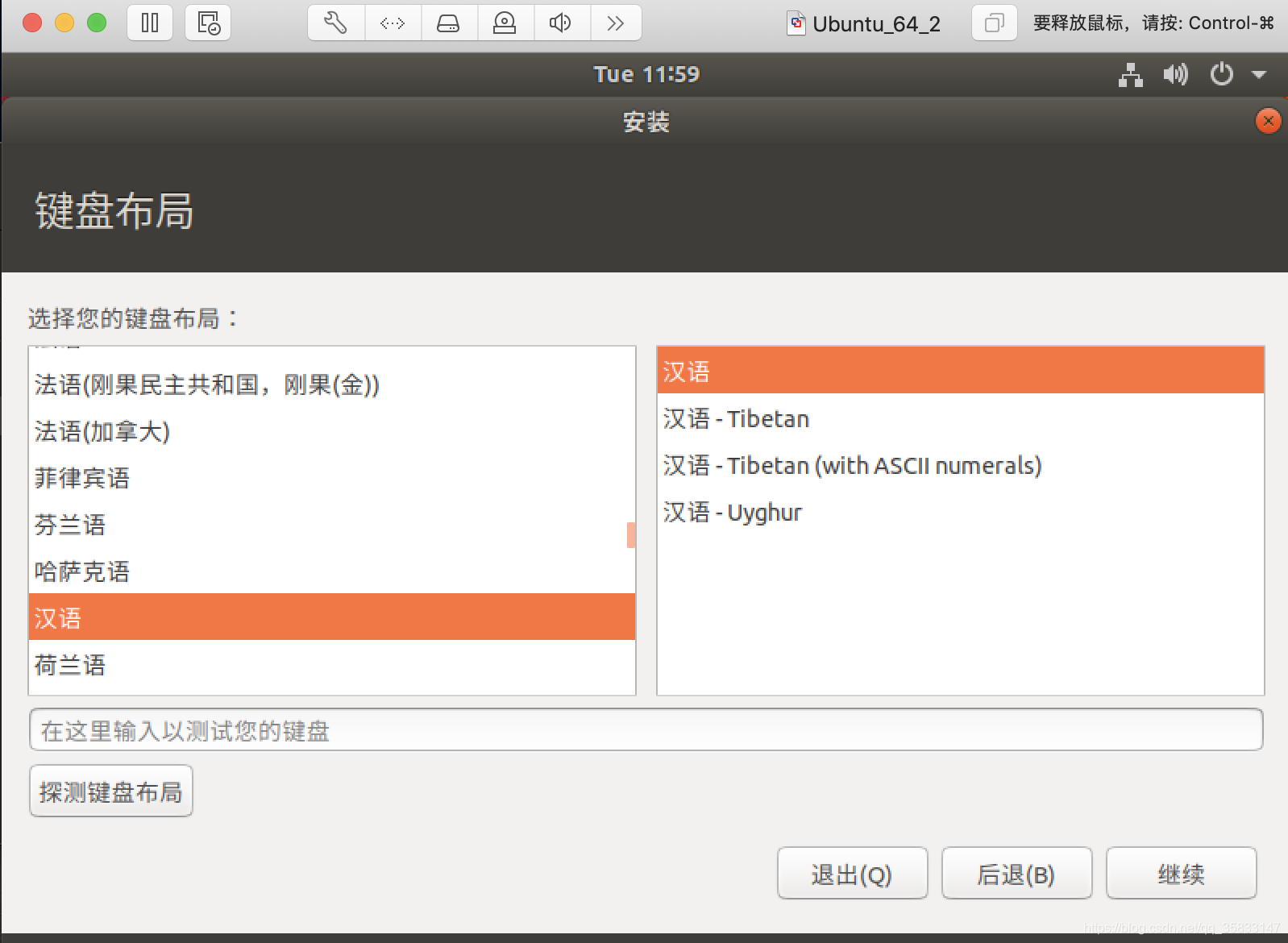This screenshot has height=943, width=1288.
Task: Select 荷兰语 keyboard layout
Action: pyautogui.click(x=332, y=665)
